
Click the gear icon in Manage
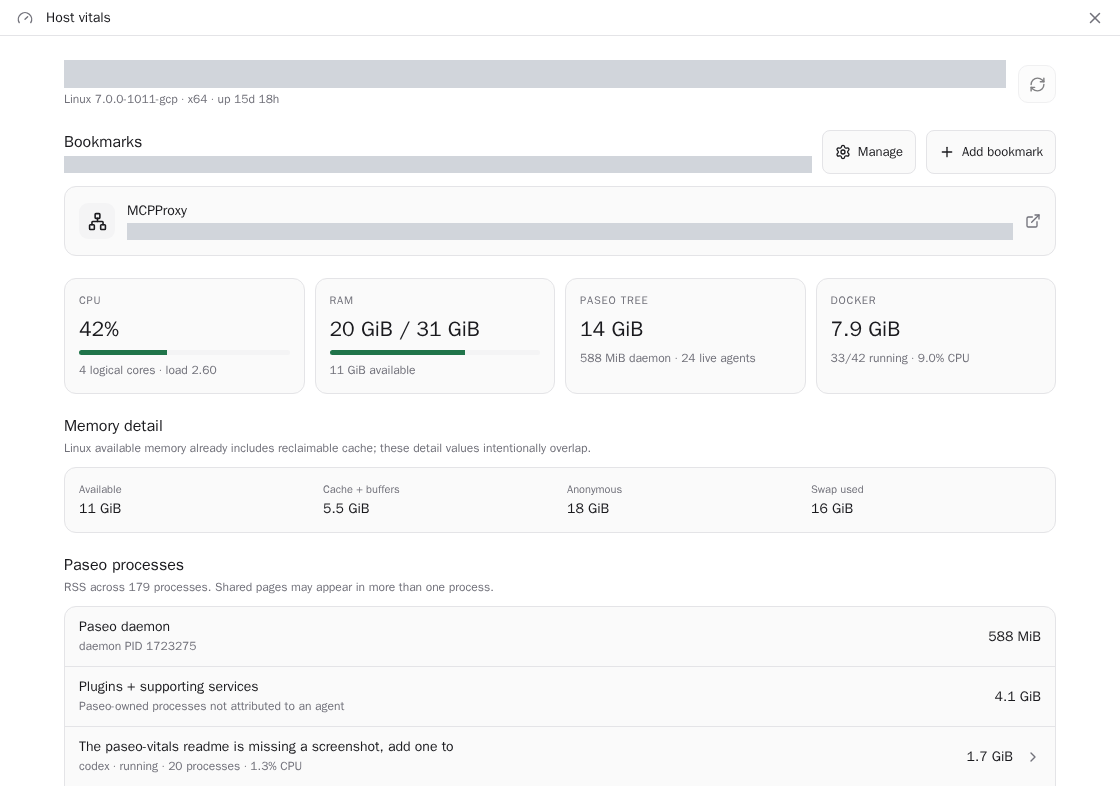point(843,152)
